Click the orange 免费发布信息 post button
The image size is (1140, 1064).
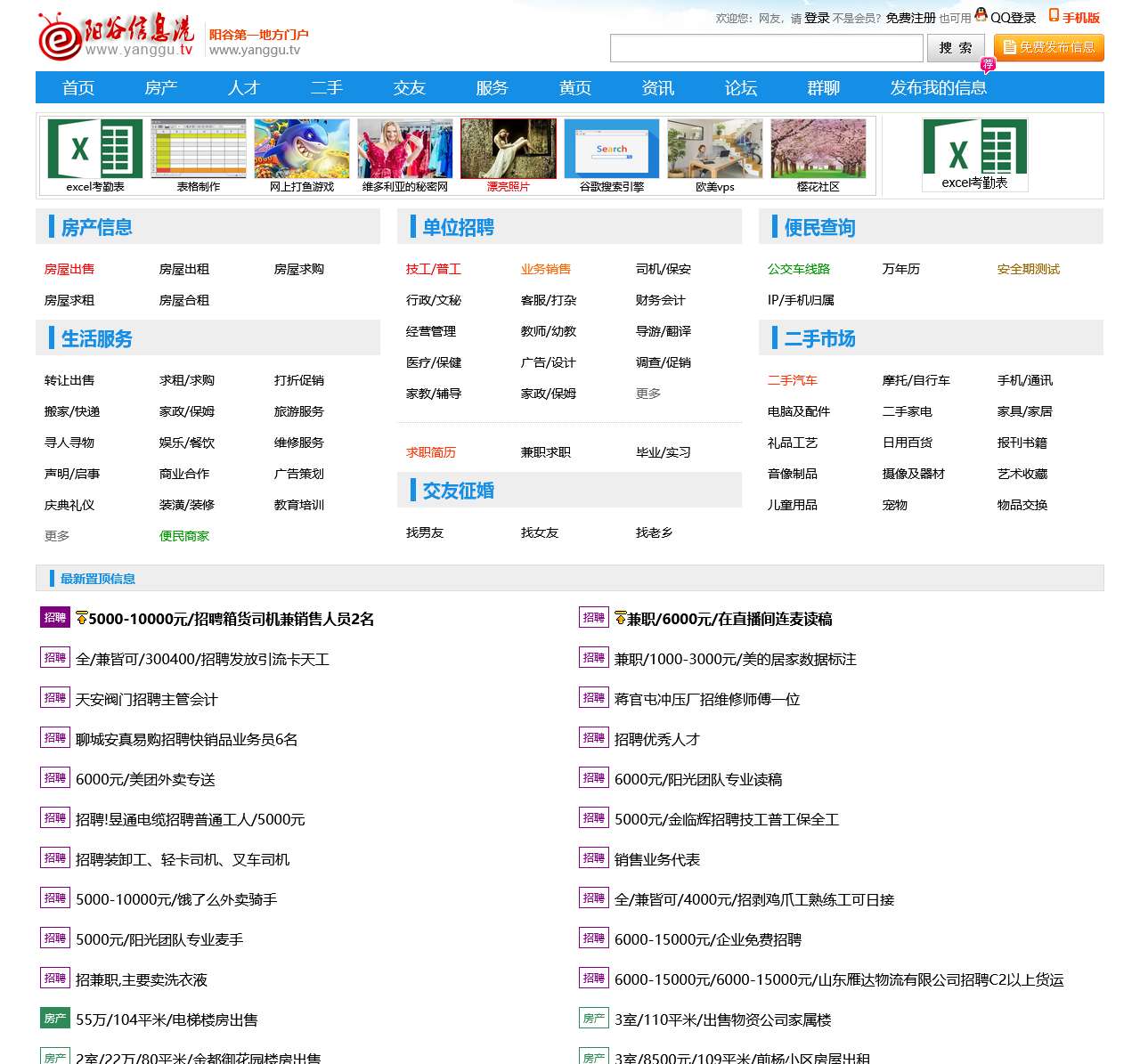pyautogui.click(x=1048, y=46)
